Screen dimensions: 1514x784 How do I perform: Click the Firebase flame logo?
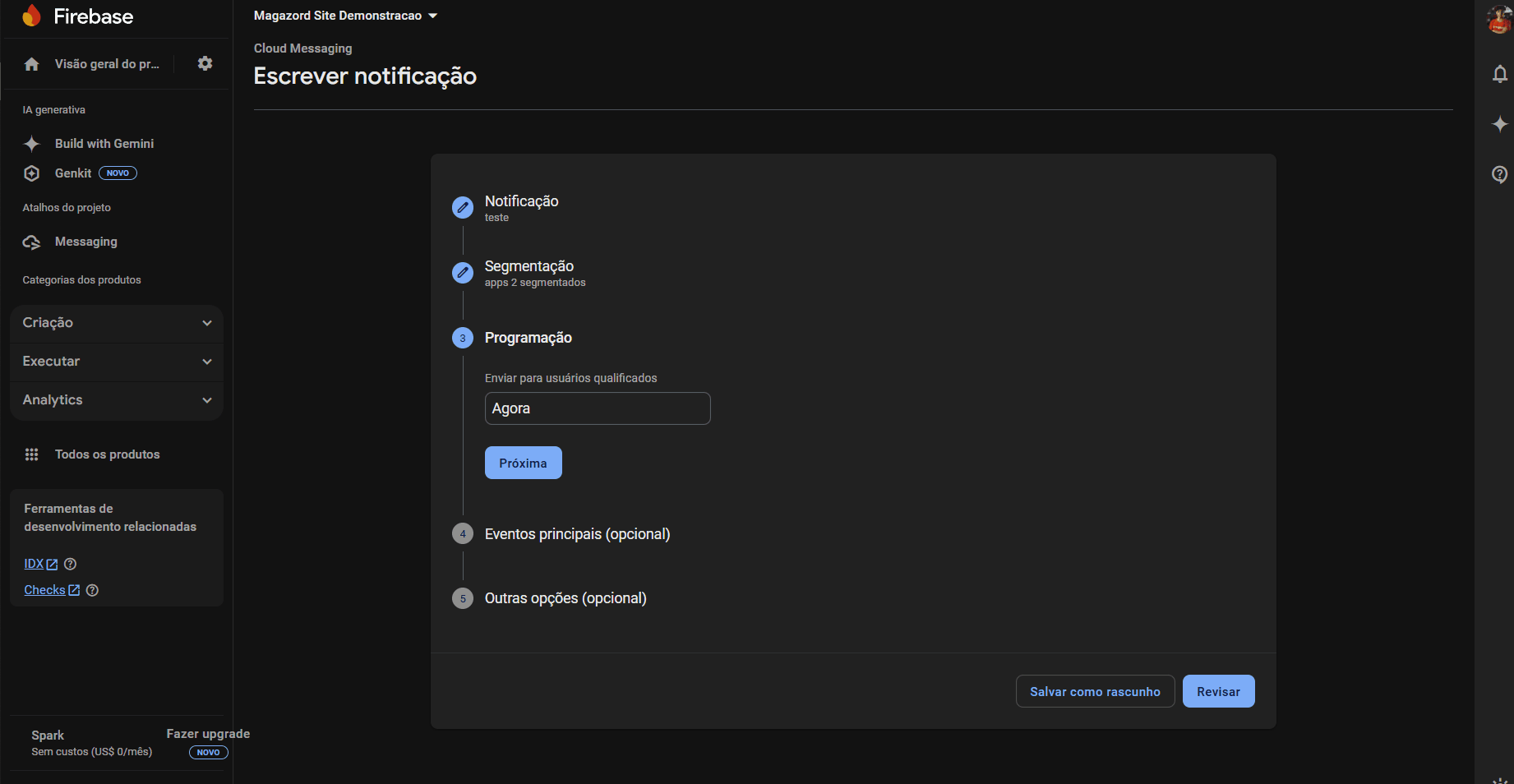click(31, 16)
